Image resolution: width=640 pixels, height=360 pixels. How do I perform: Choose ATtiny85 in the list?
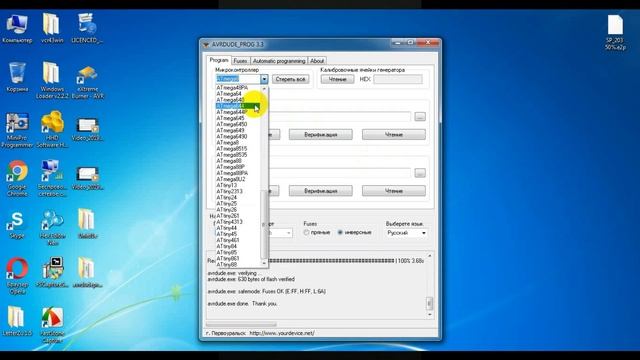click(238, 253)
